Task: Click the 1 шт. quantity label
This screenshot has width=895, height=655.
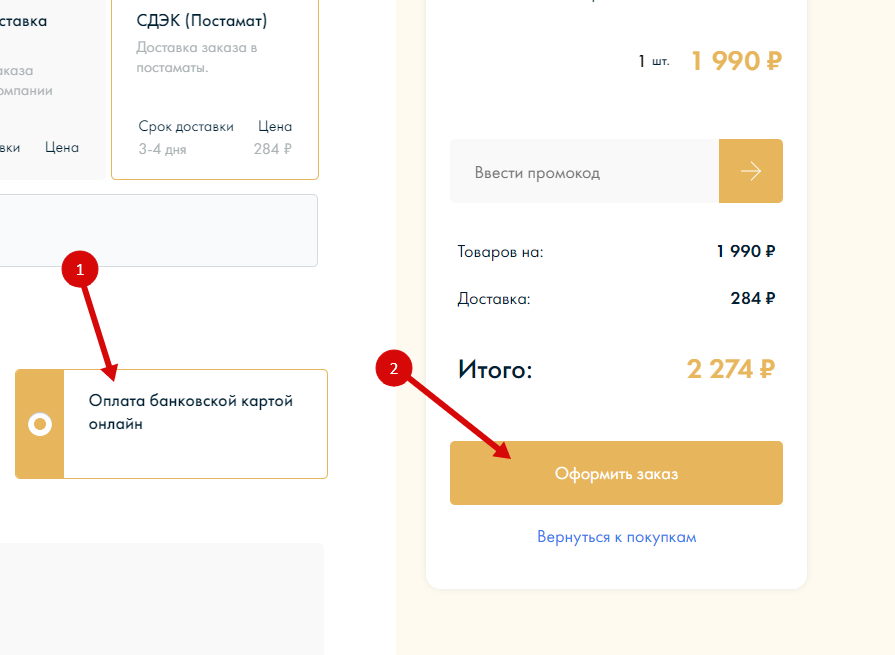Action: point(654,61)
